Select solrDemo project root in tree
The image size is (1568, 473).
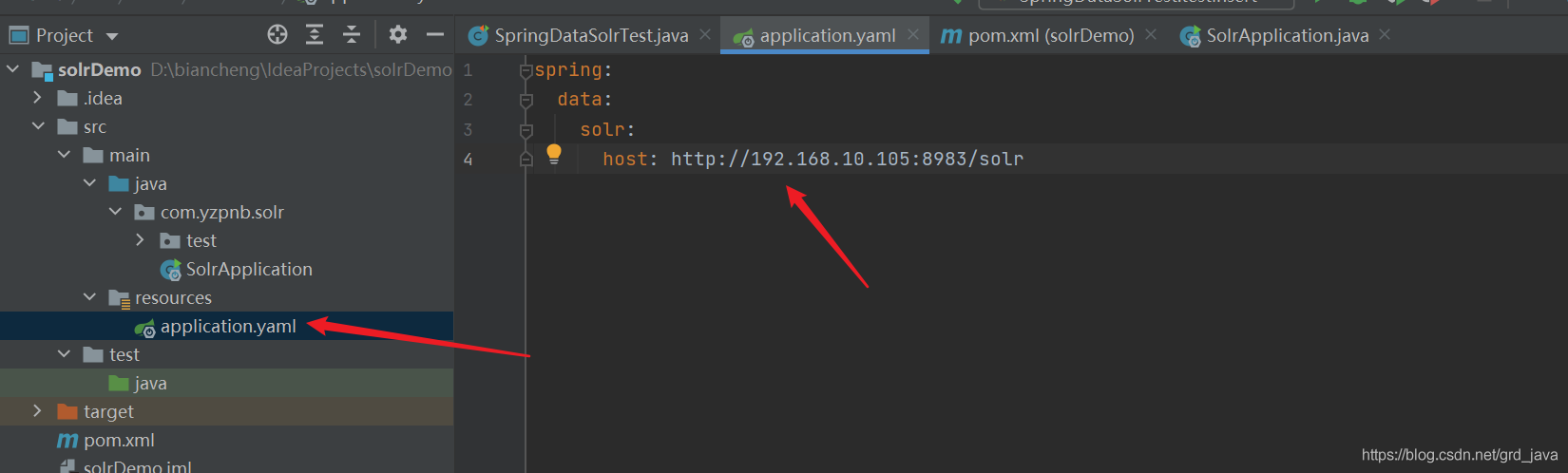click(99, 70)
